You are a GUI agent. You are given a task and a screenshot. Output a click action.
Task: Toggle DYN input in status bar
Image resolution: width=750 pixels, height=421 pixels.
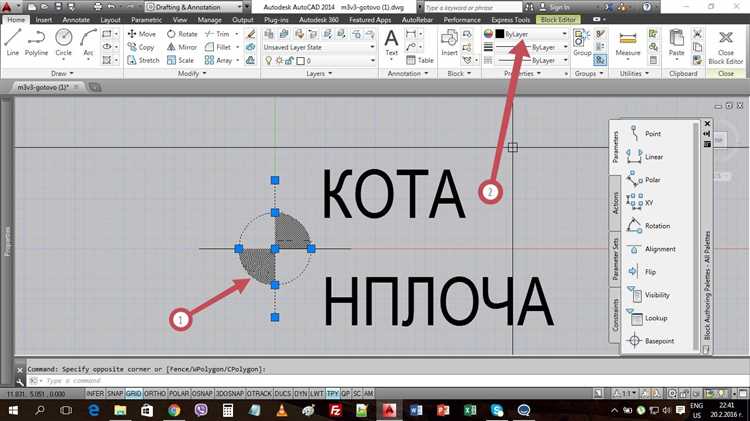pos(300,393)
